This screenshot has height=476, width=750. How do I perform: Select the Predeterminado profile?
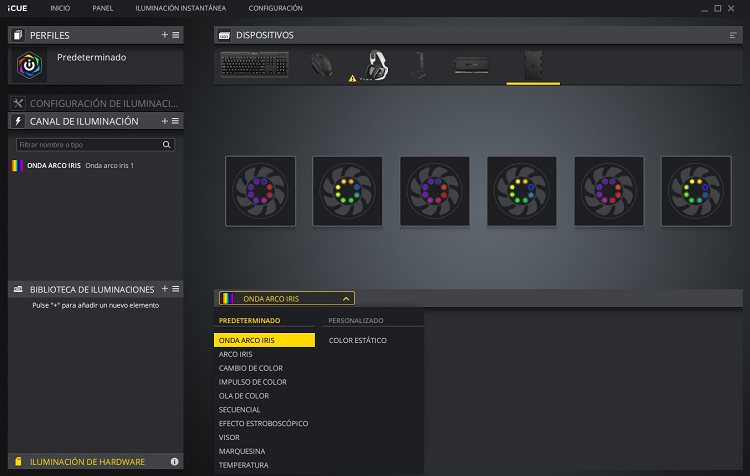92,58
